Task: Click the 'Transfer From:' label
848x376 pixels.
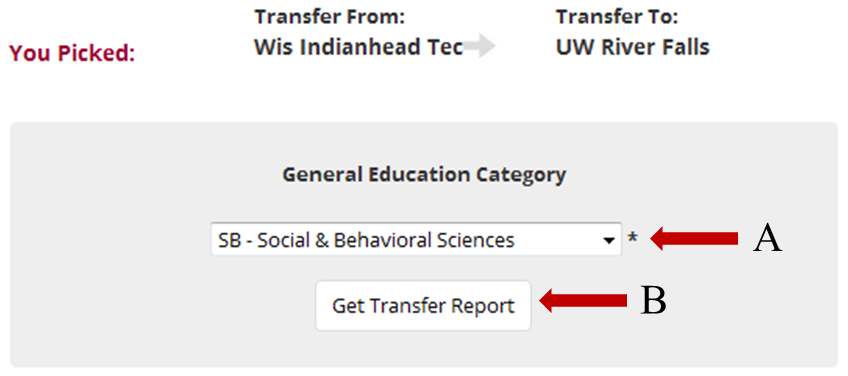Action: click(330, 17)
